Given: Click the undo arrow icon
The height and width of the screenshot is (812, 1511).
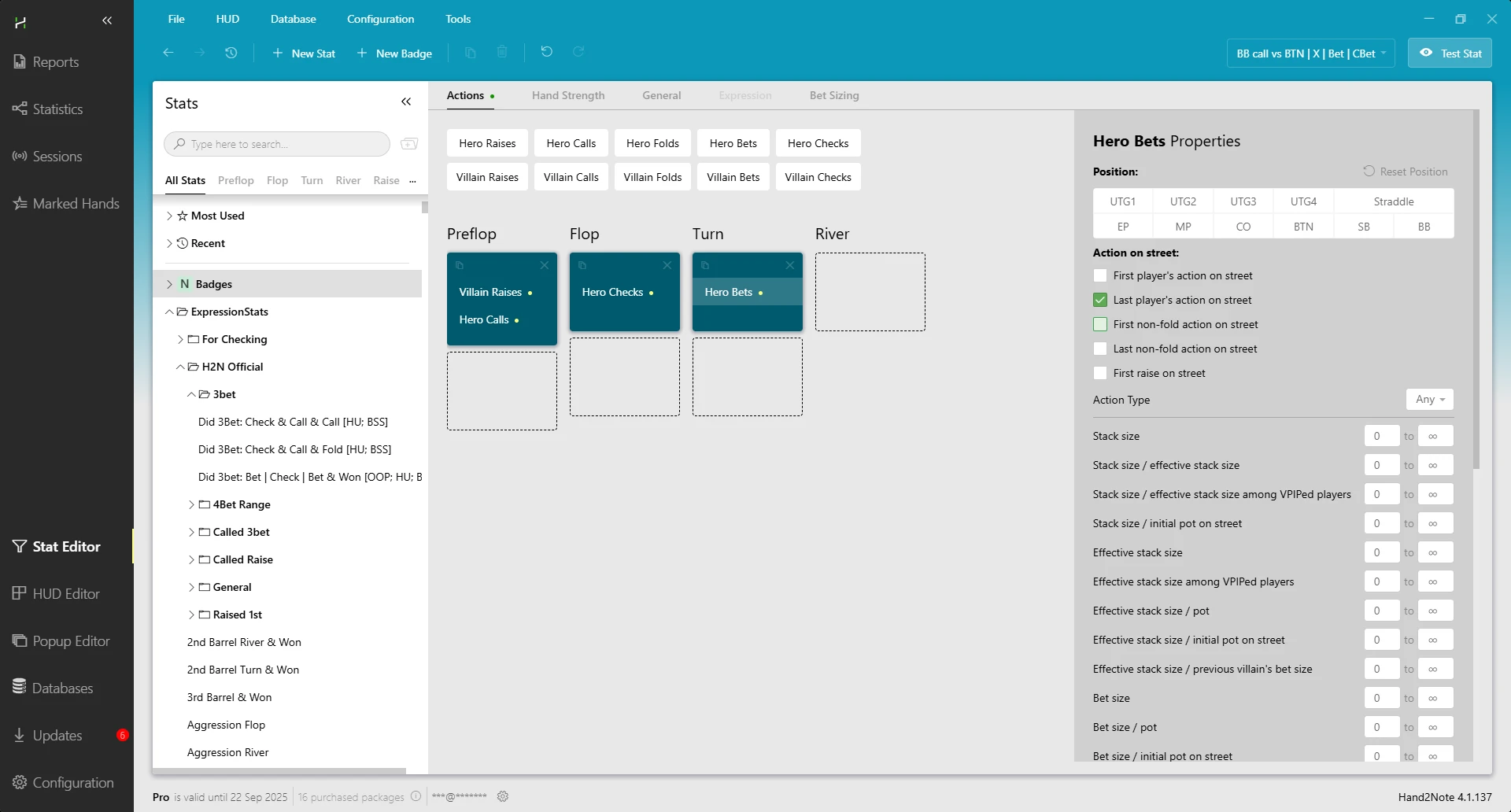Looking at the screenshot, I should pos(546,52).
